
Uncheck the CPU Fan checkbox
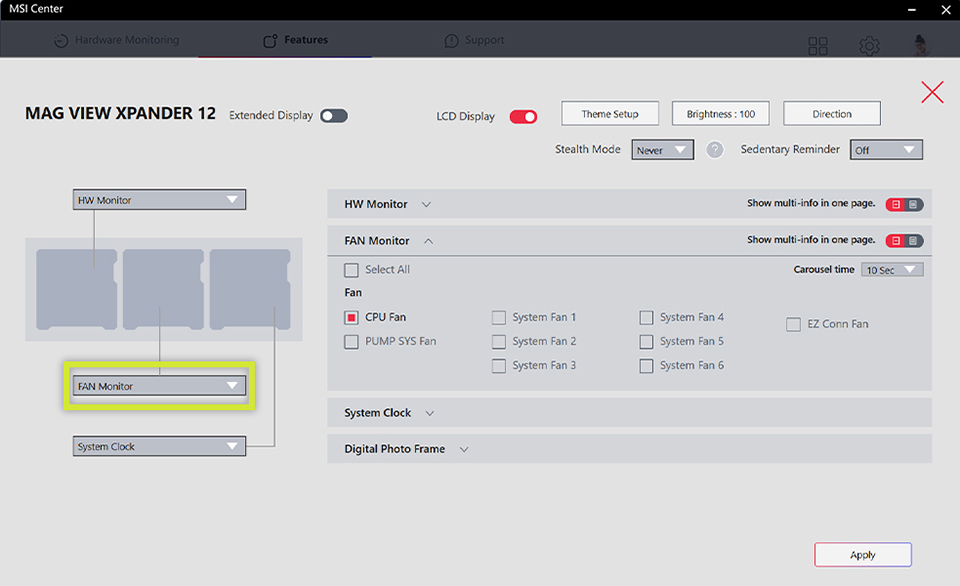[x=351, y=317]
